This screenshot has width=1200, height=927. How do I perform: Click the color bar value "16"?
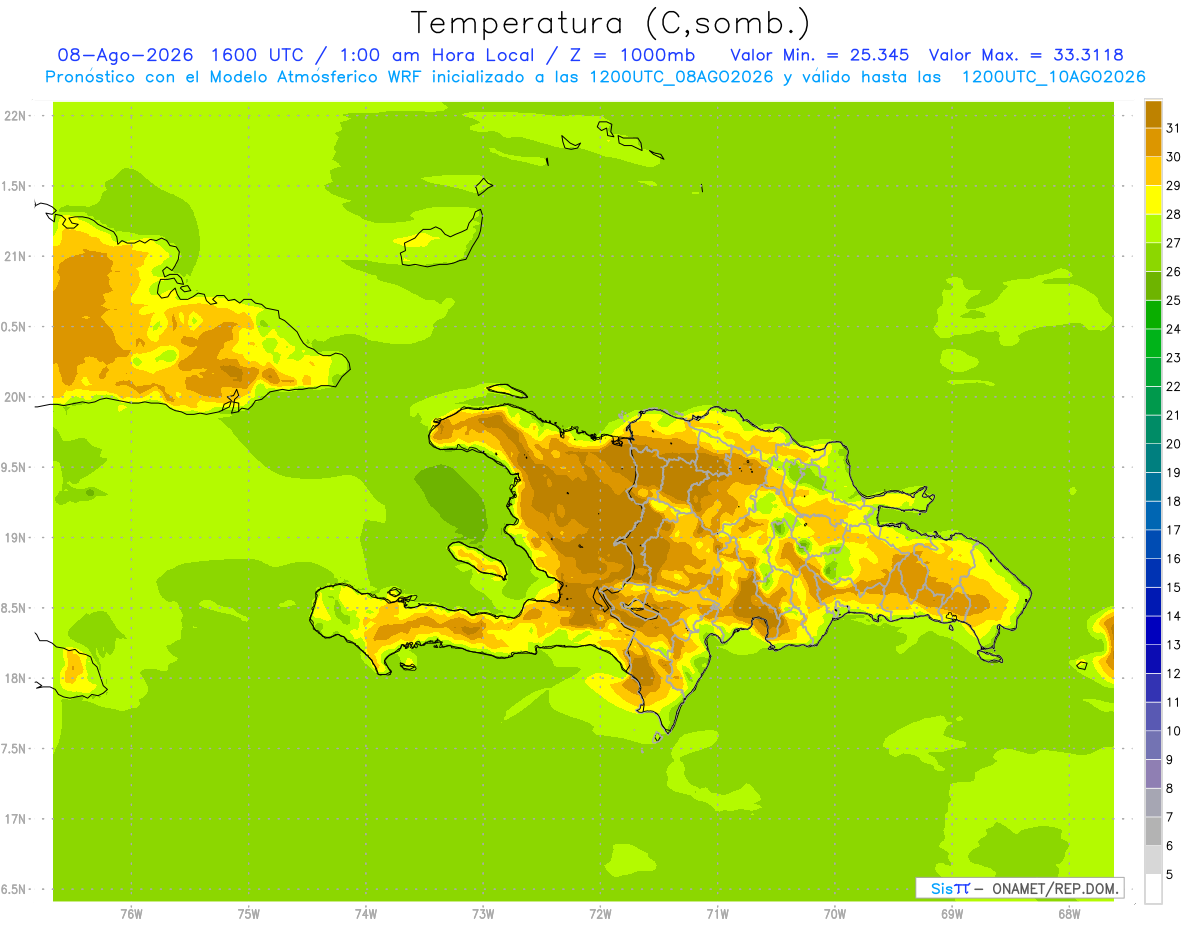click(1174, 558)
